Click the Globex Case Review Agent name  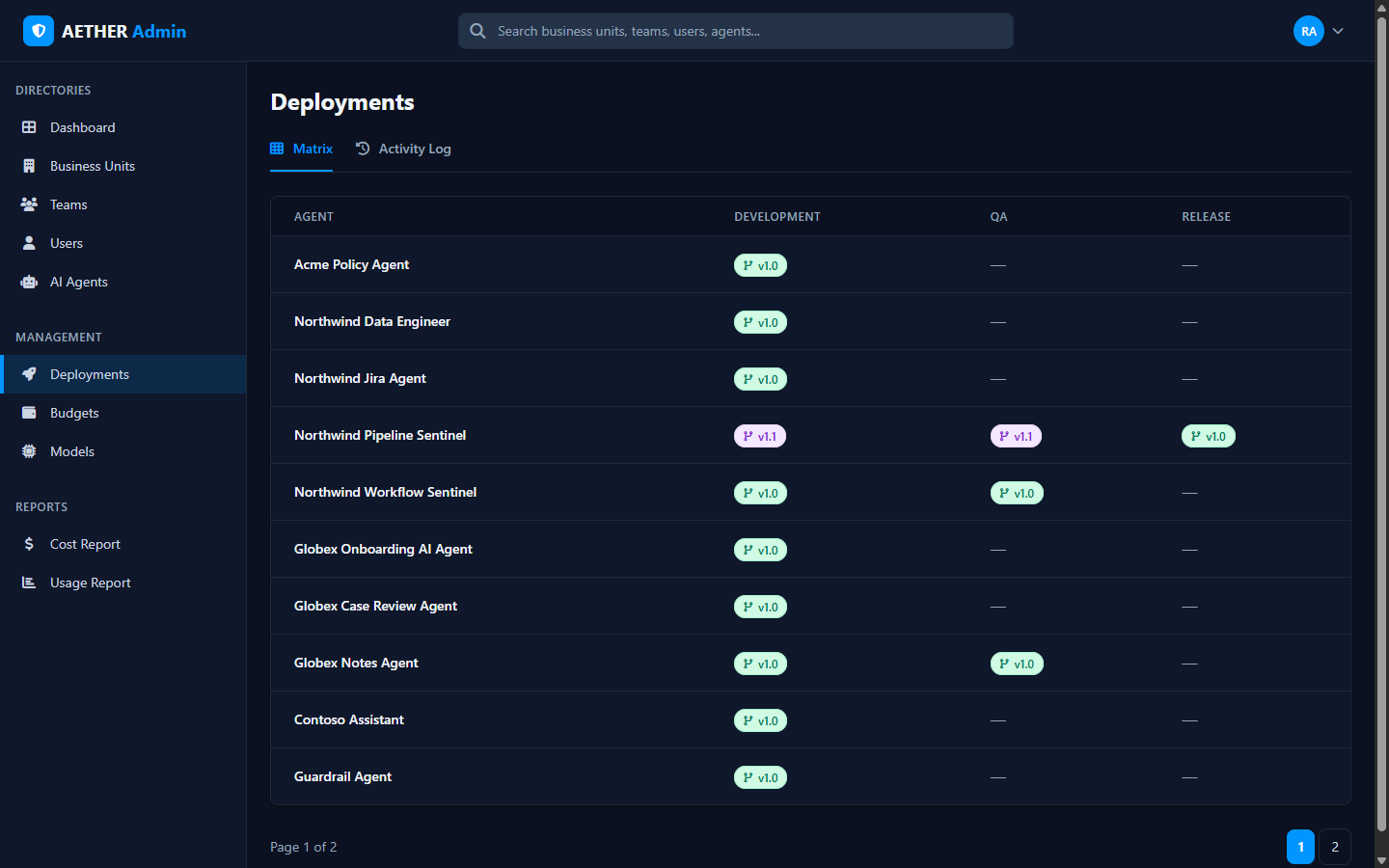click(x=375, y=606)
